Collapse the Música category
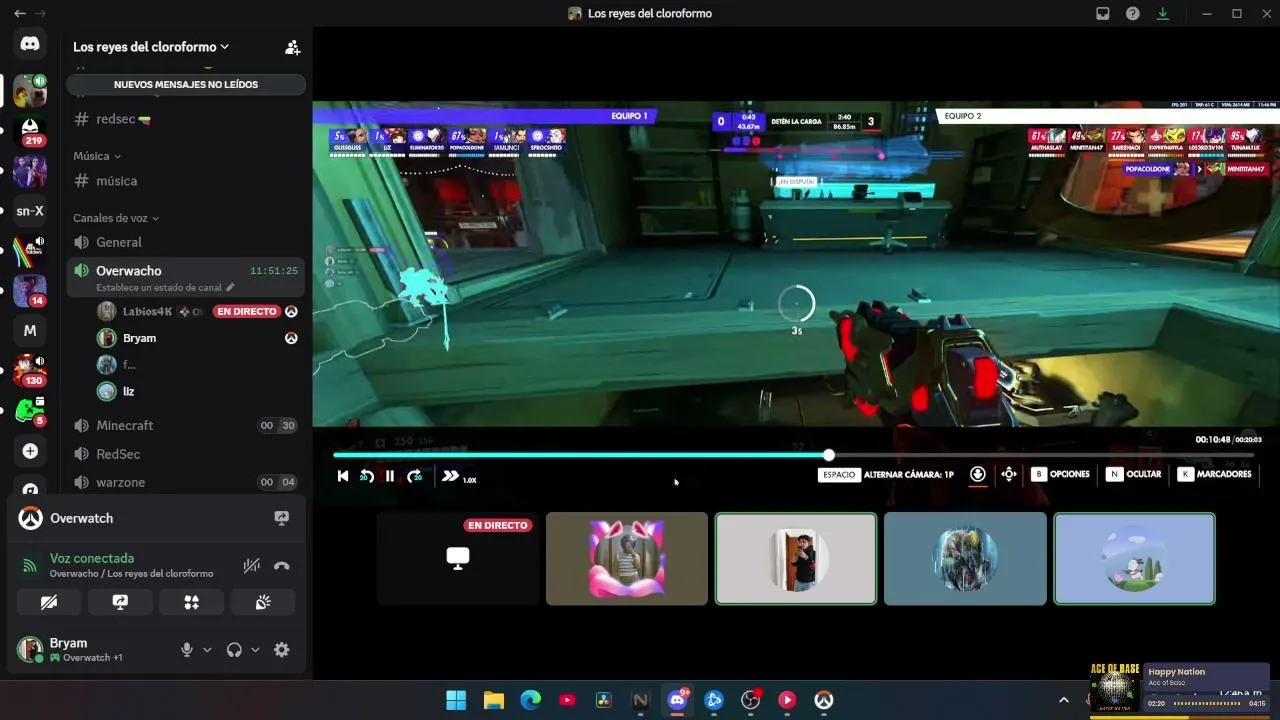 tap(97, 156)
